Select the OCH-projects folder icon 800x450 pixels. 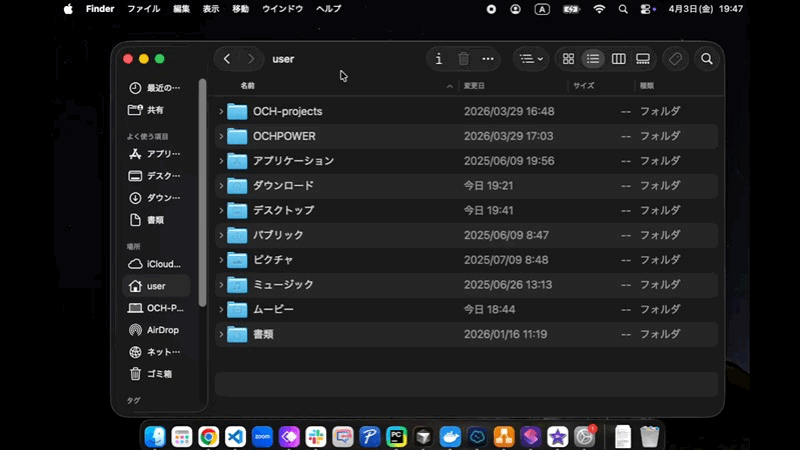point(237,111)
